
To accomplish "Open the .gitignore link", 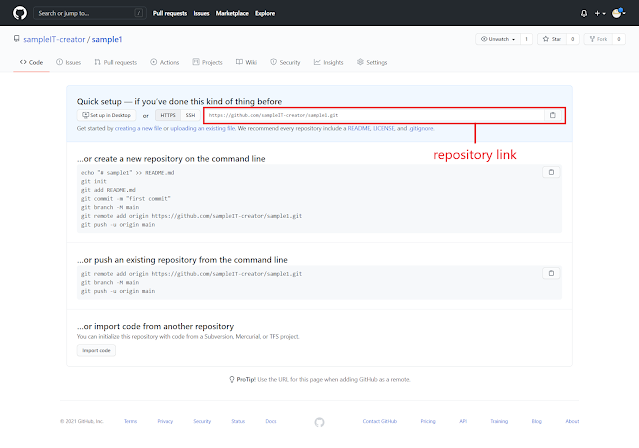I will coord(421,128).
